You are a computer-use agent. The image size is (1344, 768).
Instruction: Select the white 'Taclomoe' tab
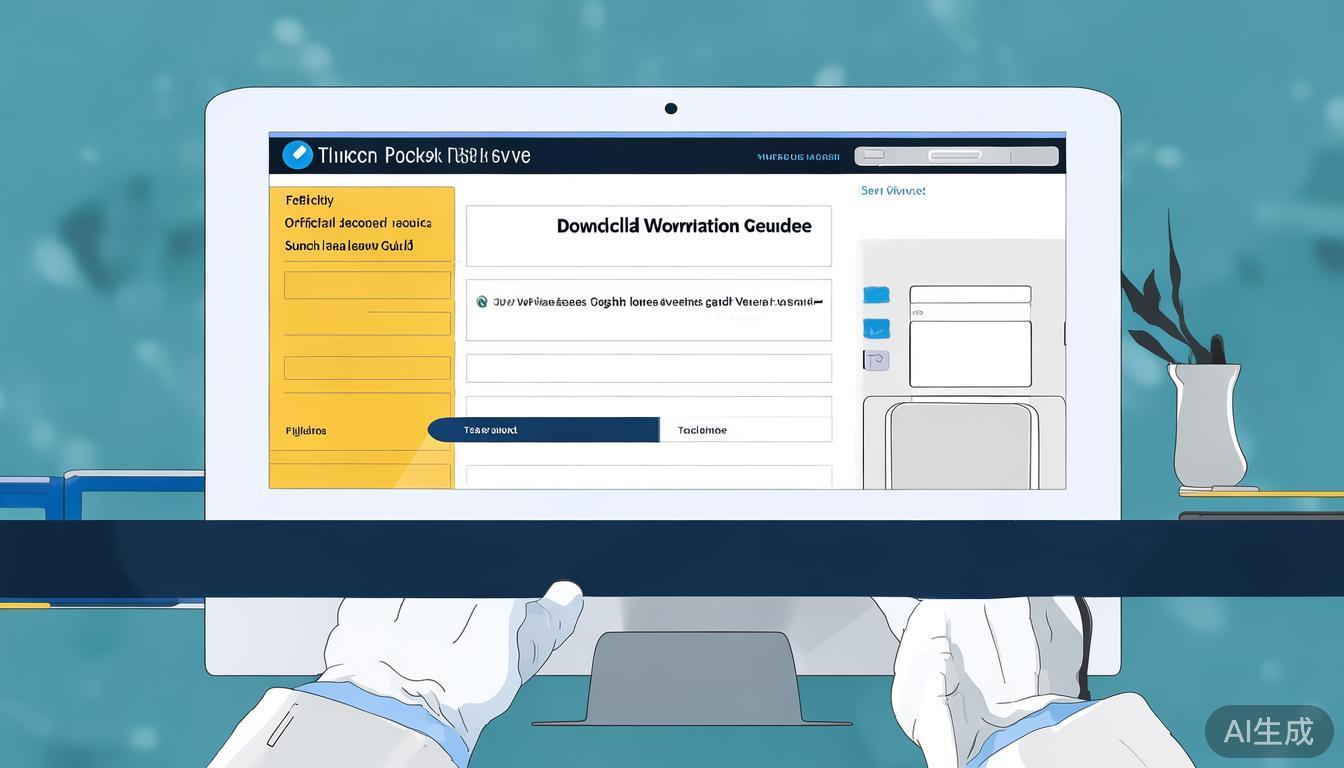(745, 430)
